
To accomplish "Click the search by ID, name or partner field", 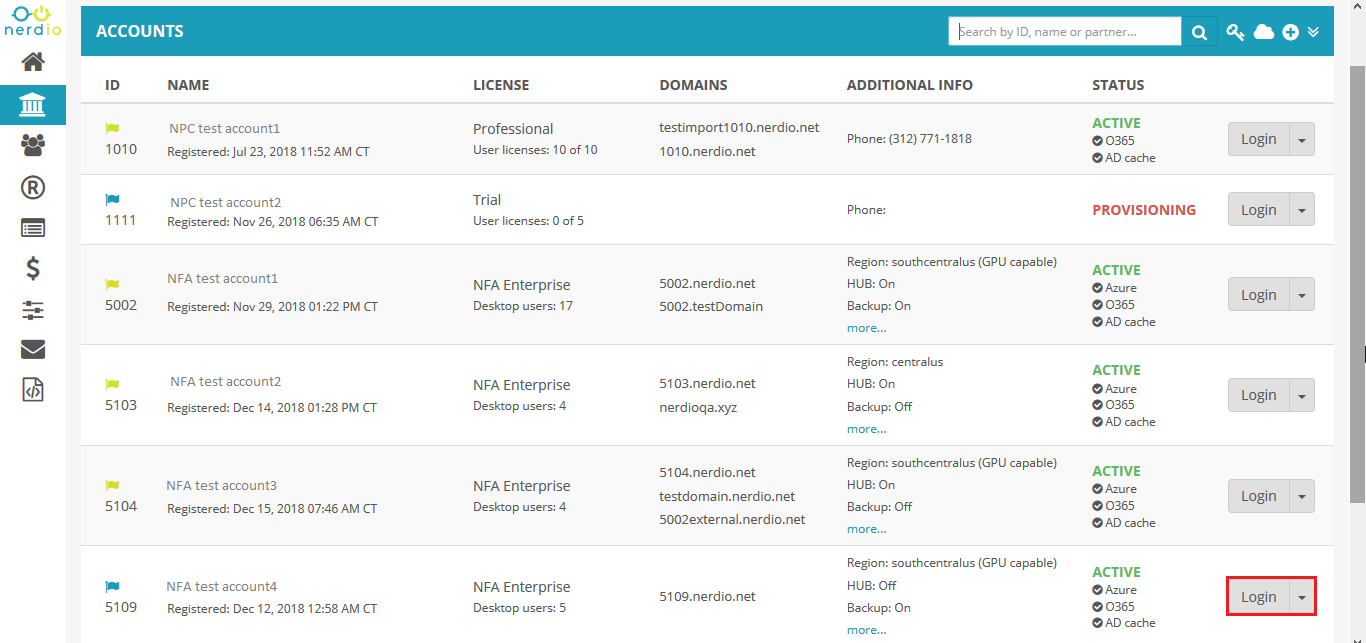I will [x=1065, y=32].
